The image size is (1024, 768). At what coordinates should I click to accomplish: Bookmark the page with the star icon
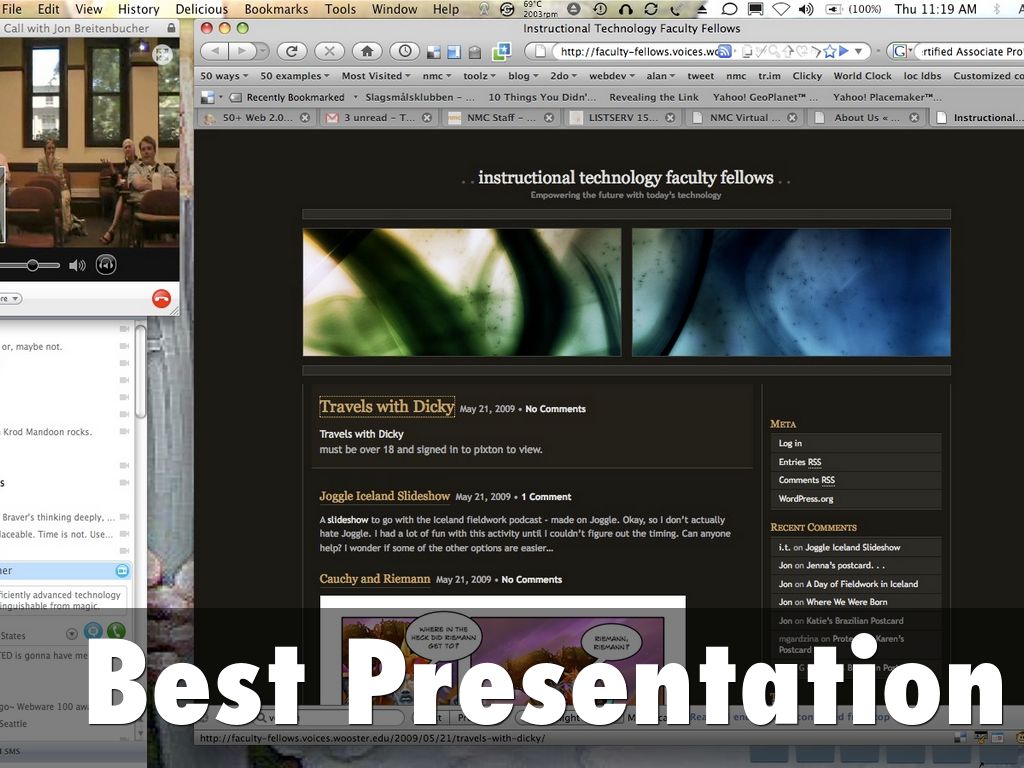(827, 51)
